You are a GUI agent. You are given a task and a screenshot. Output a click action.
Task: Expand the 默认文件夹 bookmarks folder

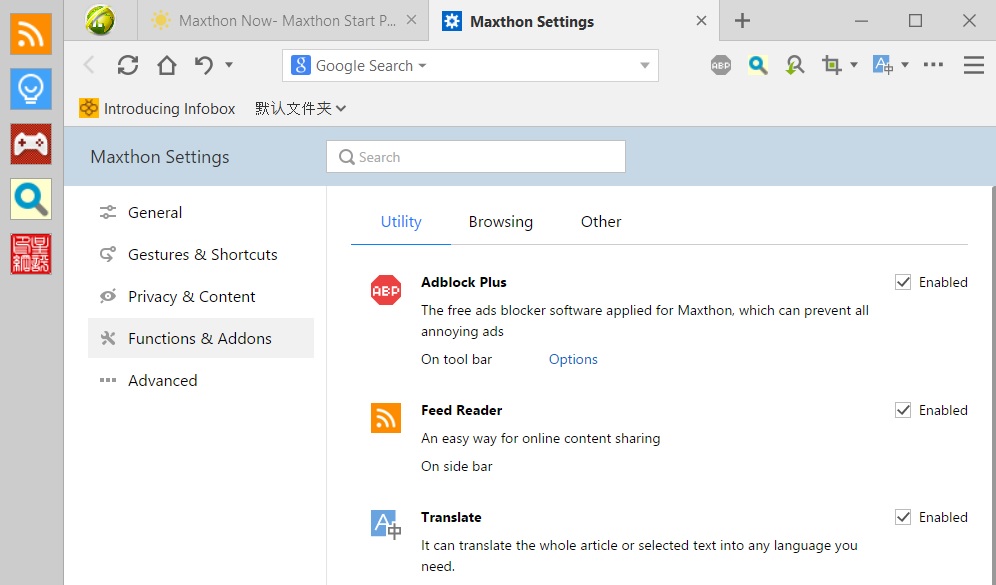click(x=300, y=109)
